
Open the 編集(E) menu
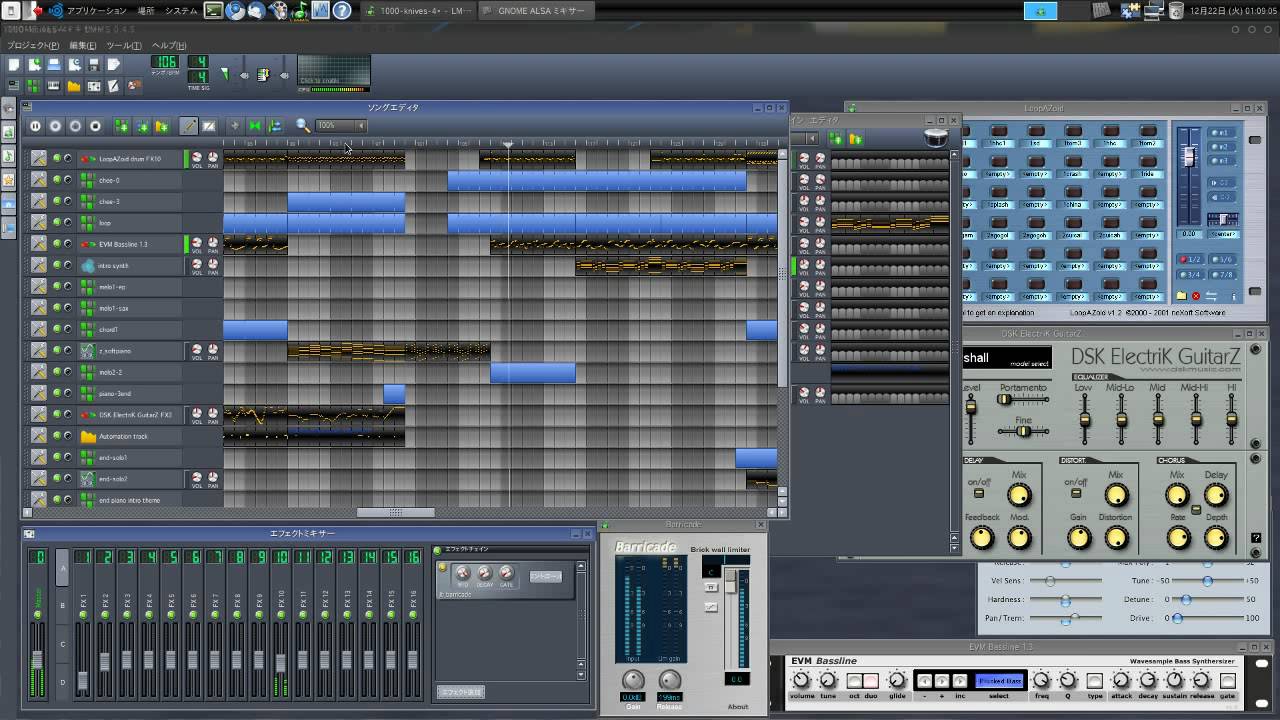point(83,45)
